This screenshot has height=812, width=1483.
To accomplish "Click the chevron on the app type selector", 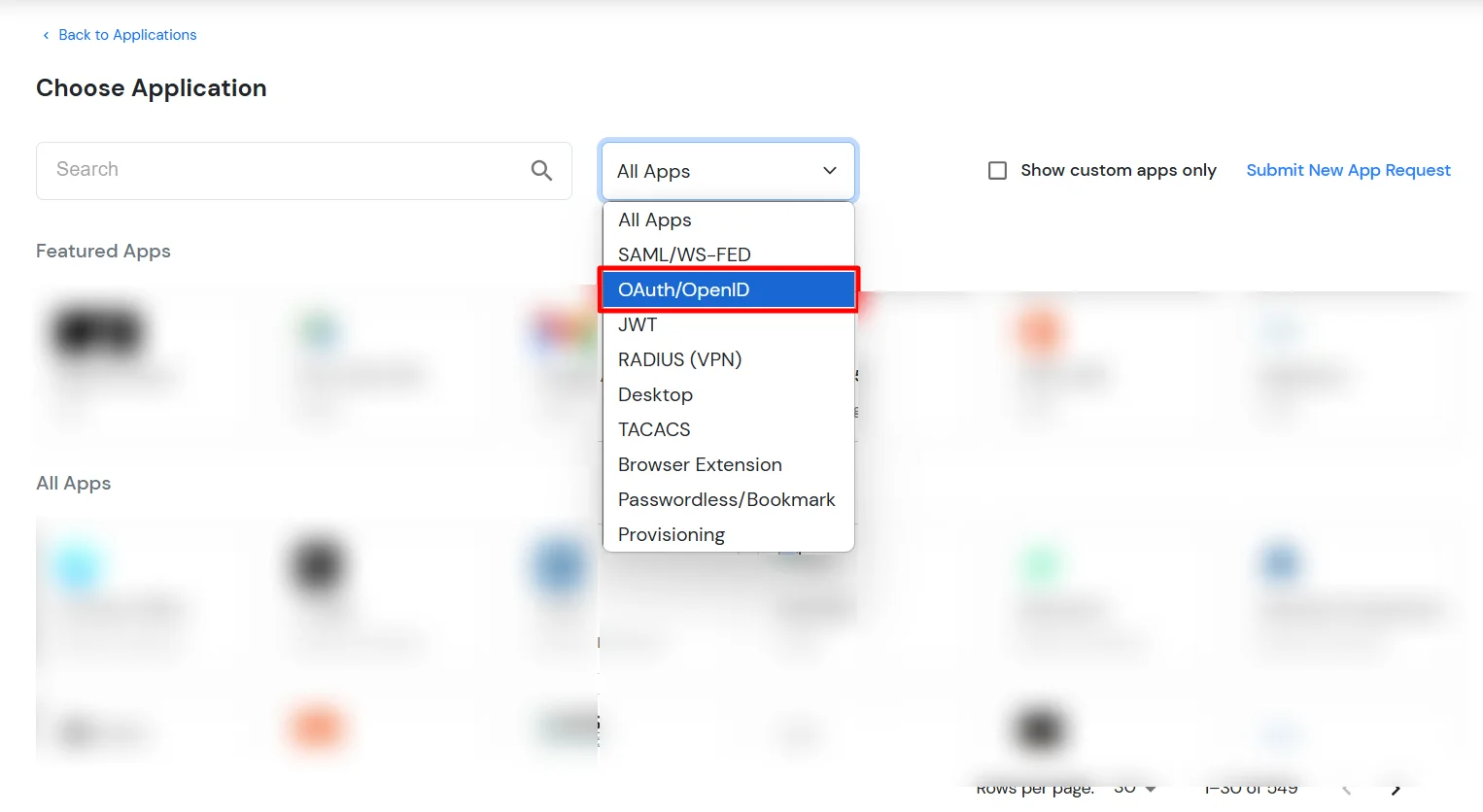I will click(830, 171).
